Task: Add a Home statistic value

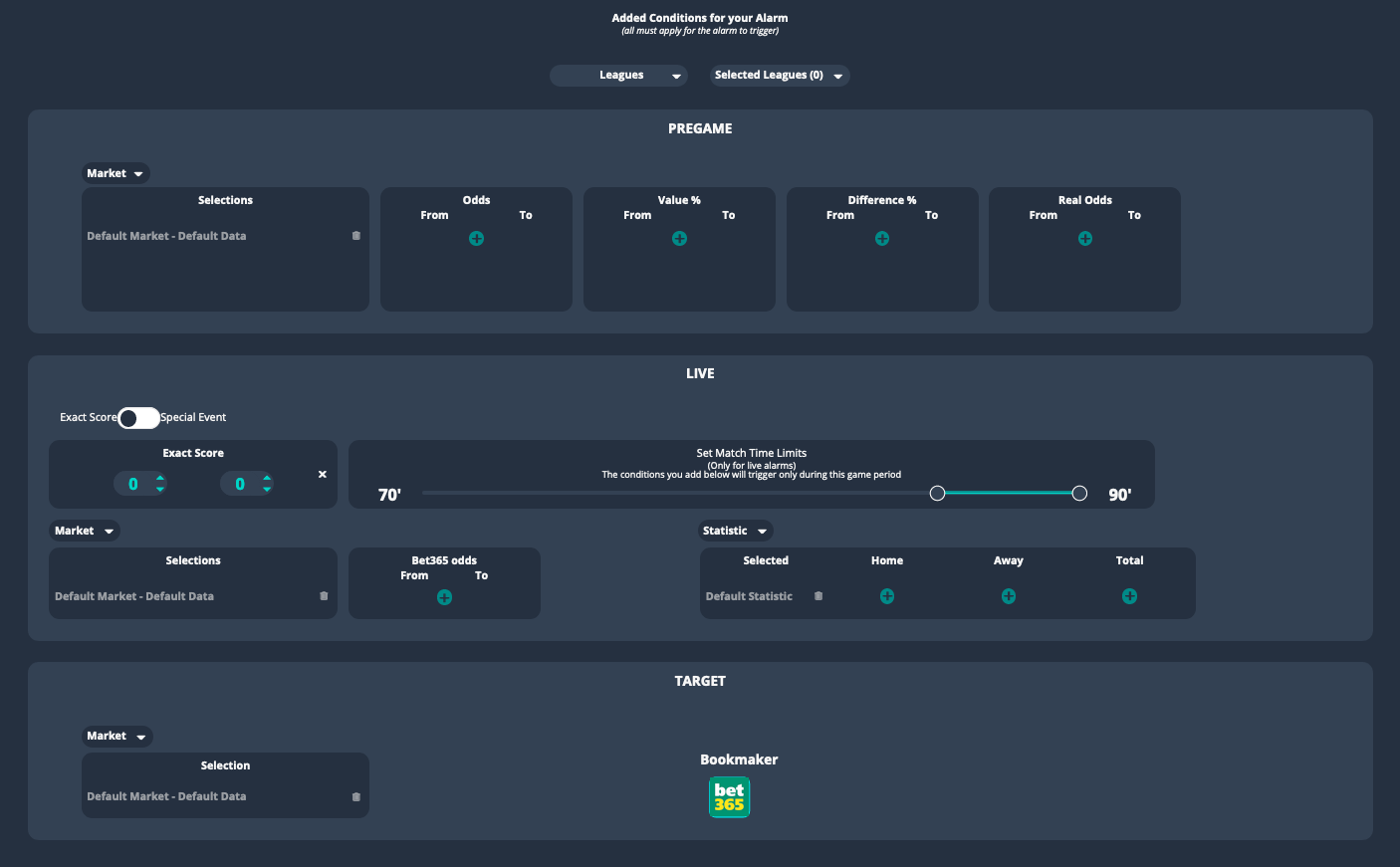Action: 886,595
